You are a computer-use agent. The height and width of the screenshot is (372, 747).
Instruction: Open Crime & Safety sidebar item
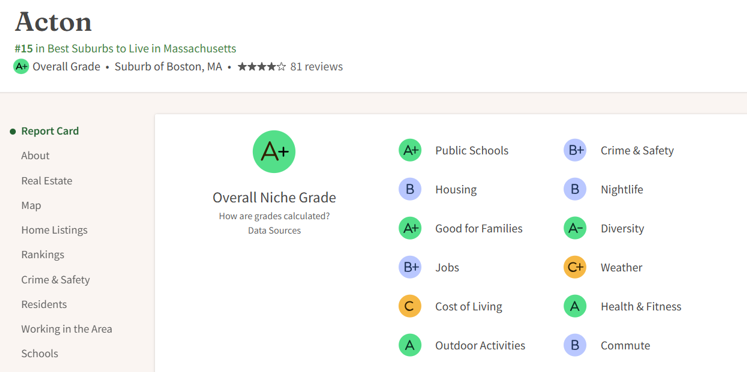55,280
